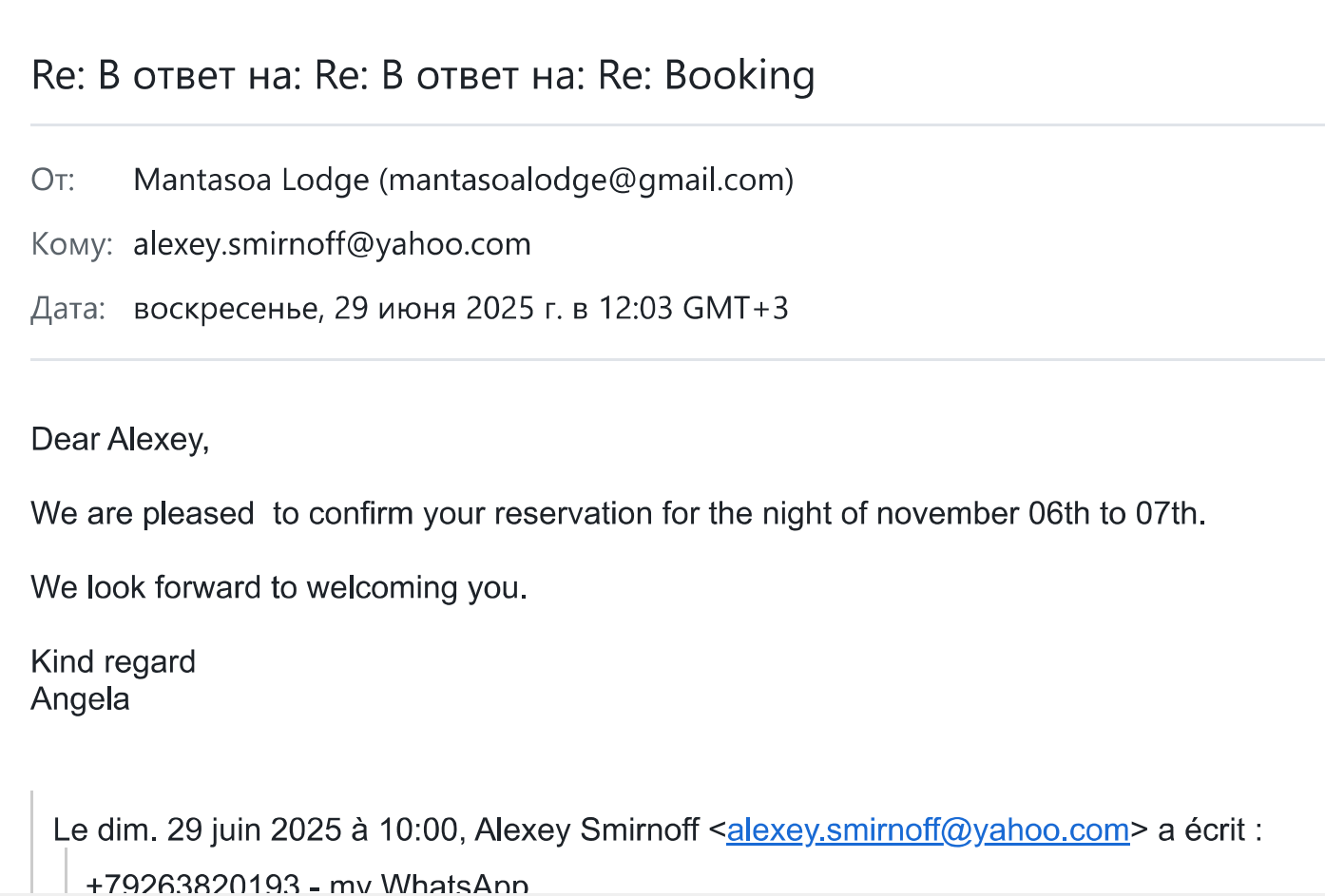Click the От: field label
This screenshot has height=896, width=1325.
click(53, 180)
